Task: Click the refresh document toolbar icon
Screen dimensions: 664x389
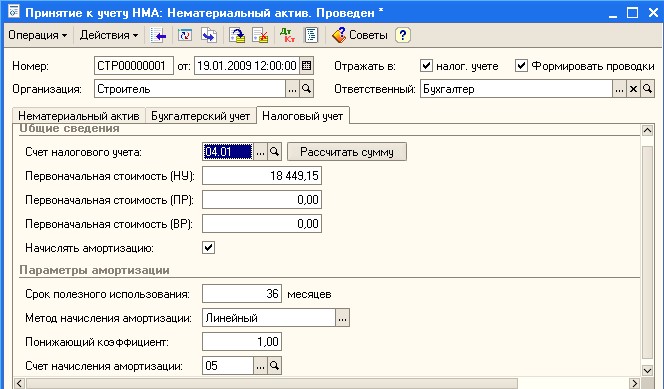Action: click(x=185, y=36)
